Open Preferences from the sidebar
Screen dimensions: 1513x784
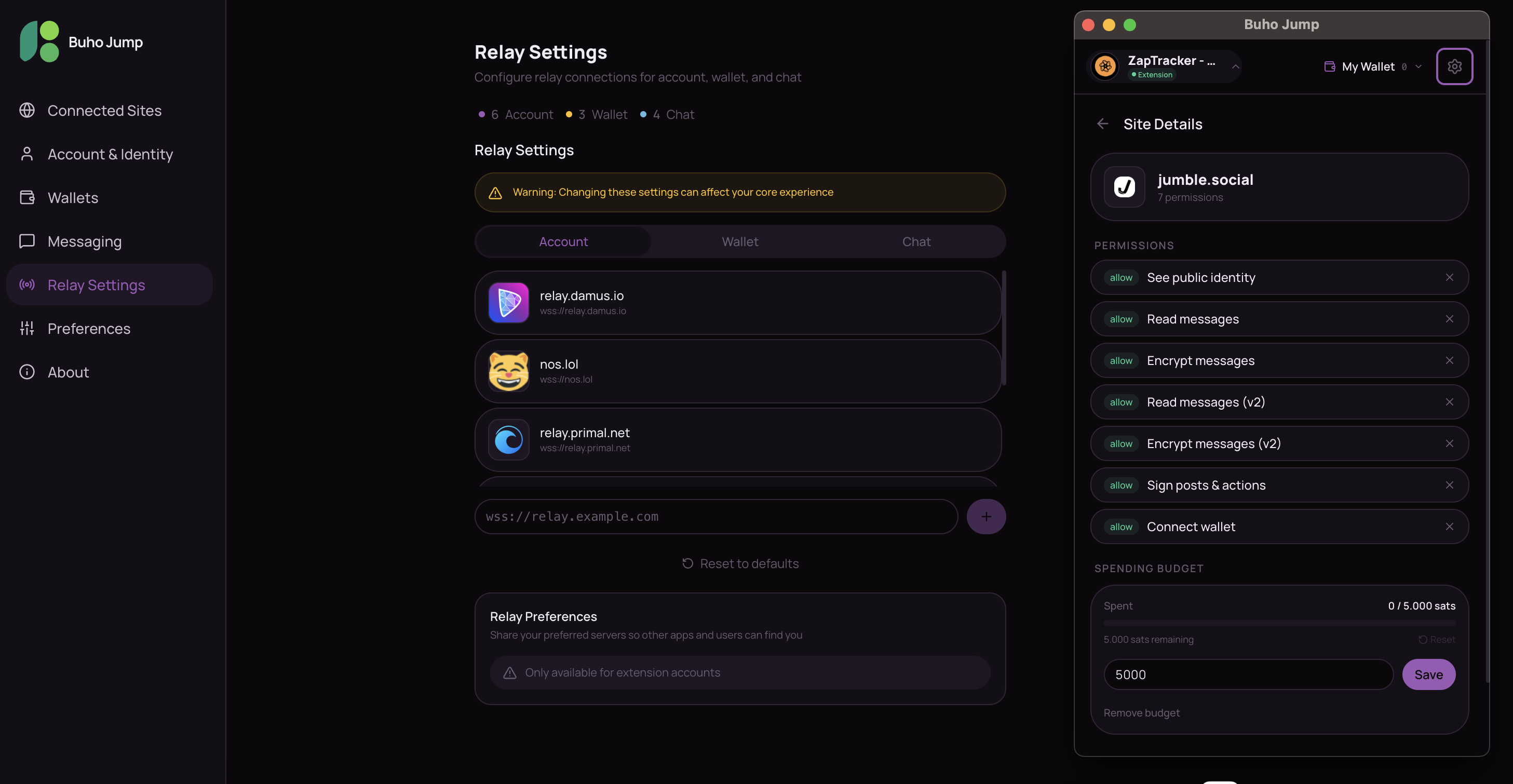[x=89, y=328]
